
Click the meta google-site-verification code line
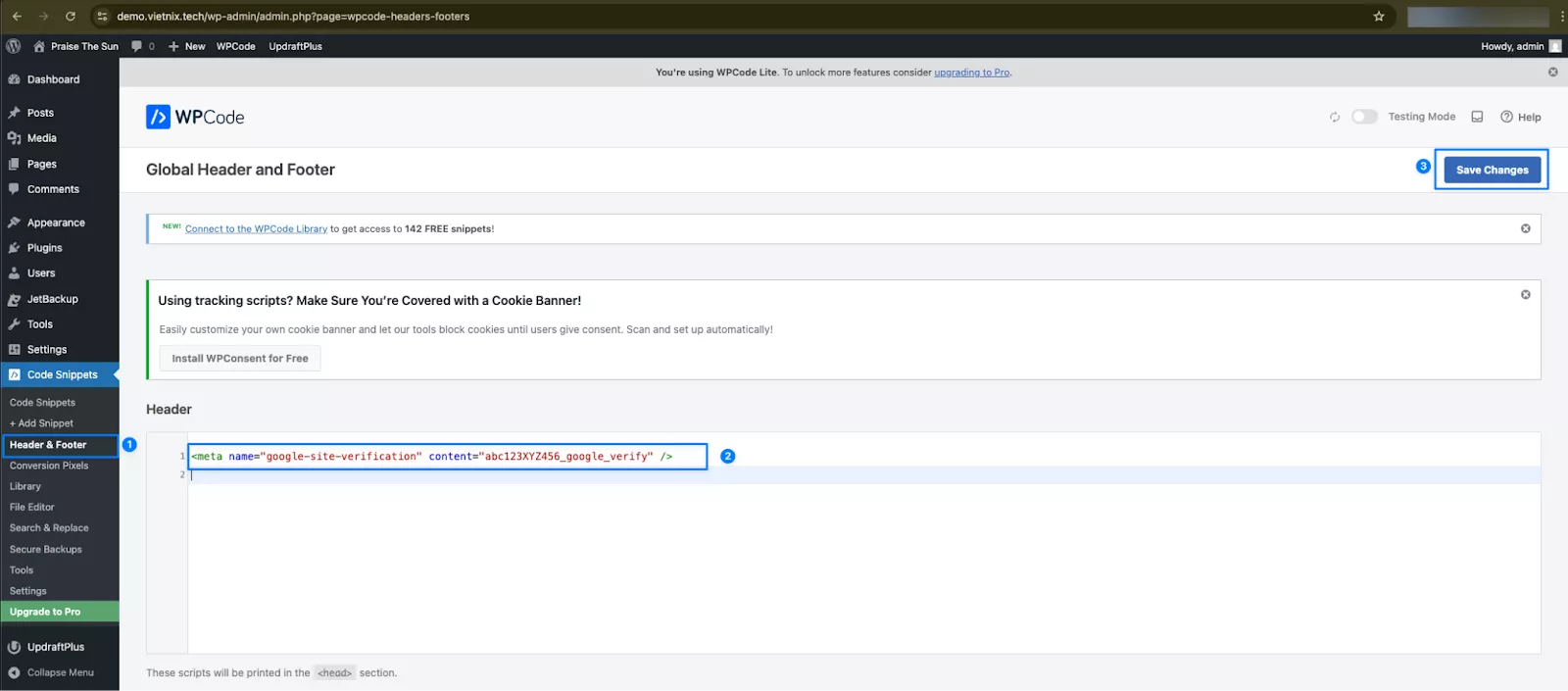[432, 456]
